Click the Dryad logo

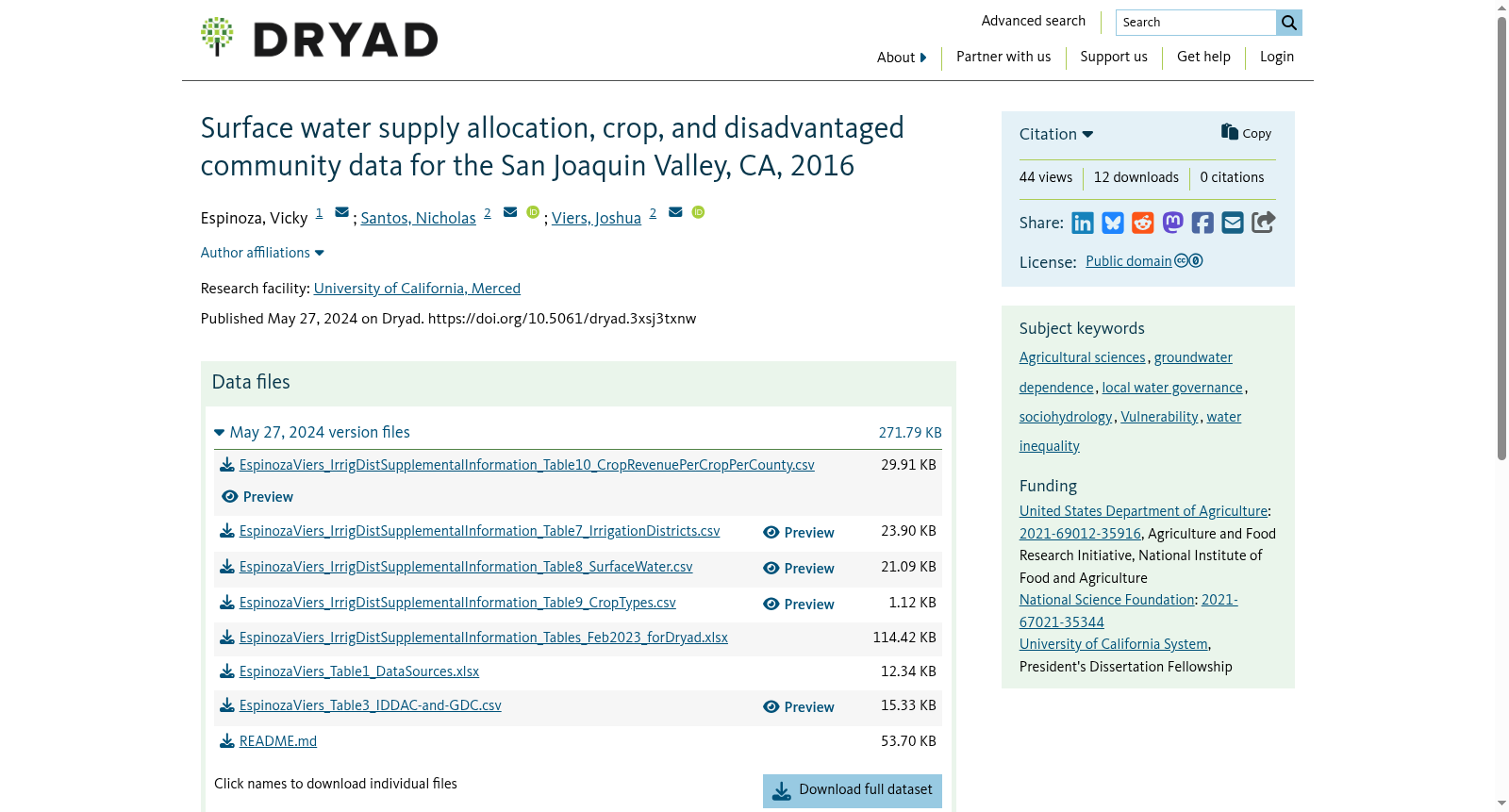[x=319, y=38]
